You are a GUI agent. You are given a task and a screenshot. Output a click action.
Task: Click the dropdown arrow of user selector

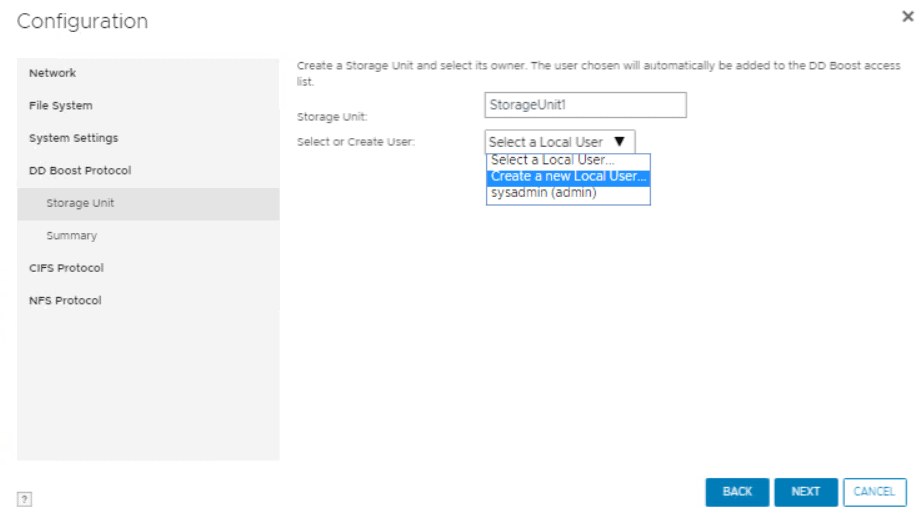pyautogui.click(x=619, y=142)
